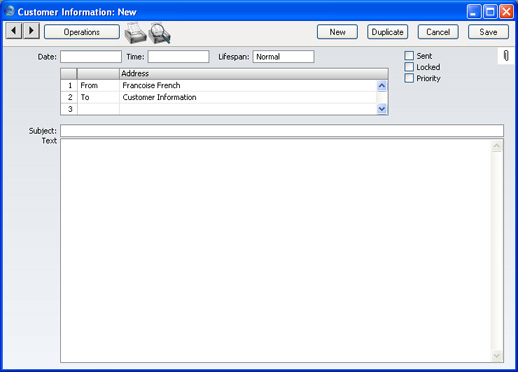The height and width of the screenshot is (372, 518).
Task: Select the 'Francoise French' address cell
Action: click(x=248, y=85)
